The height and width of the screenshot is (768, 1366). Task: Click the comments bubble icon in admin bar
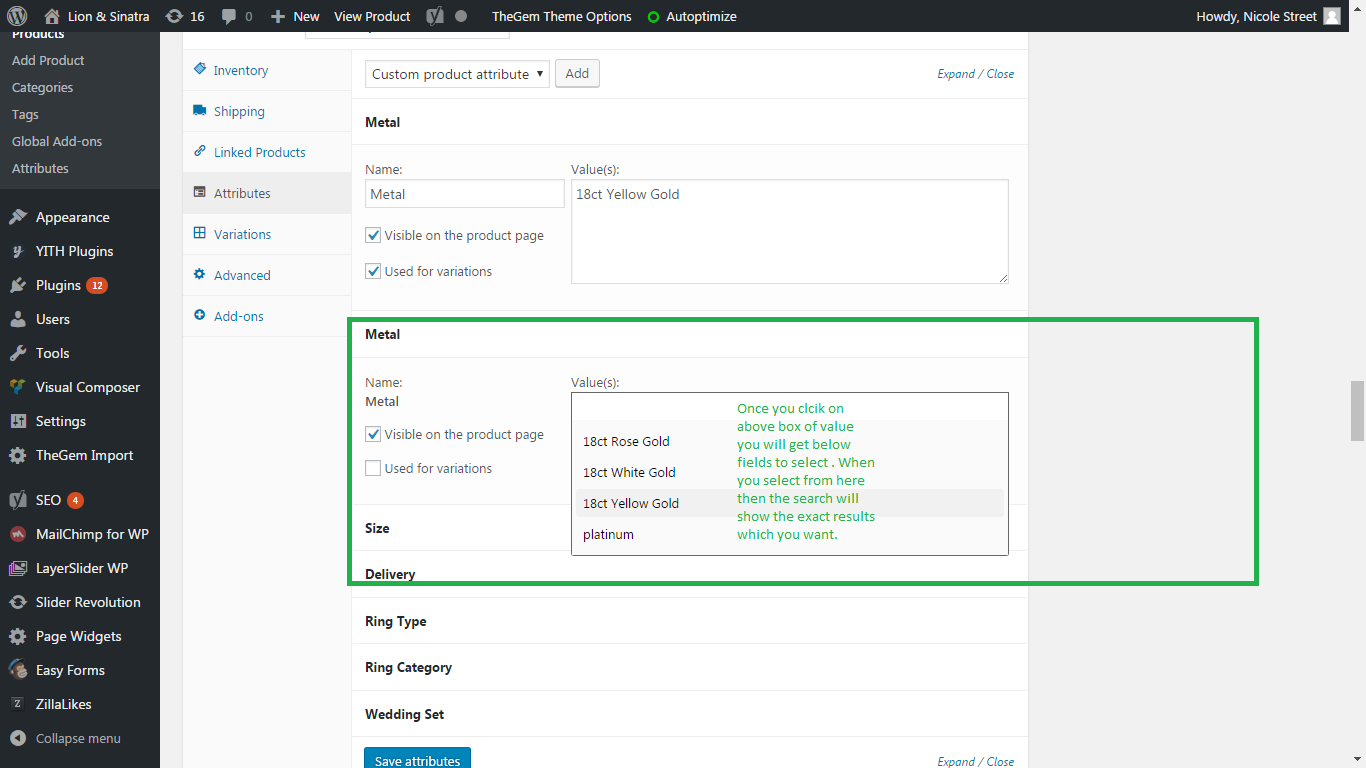click(x=229, y=16)
